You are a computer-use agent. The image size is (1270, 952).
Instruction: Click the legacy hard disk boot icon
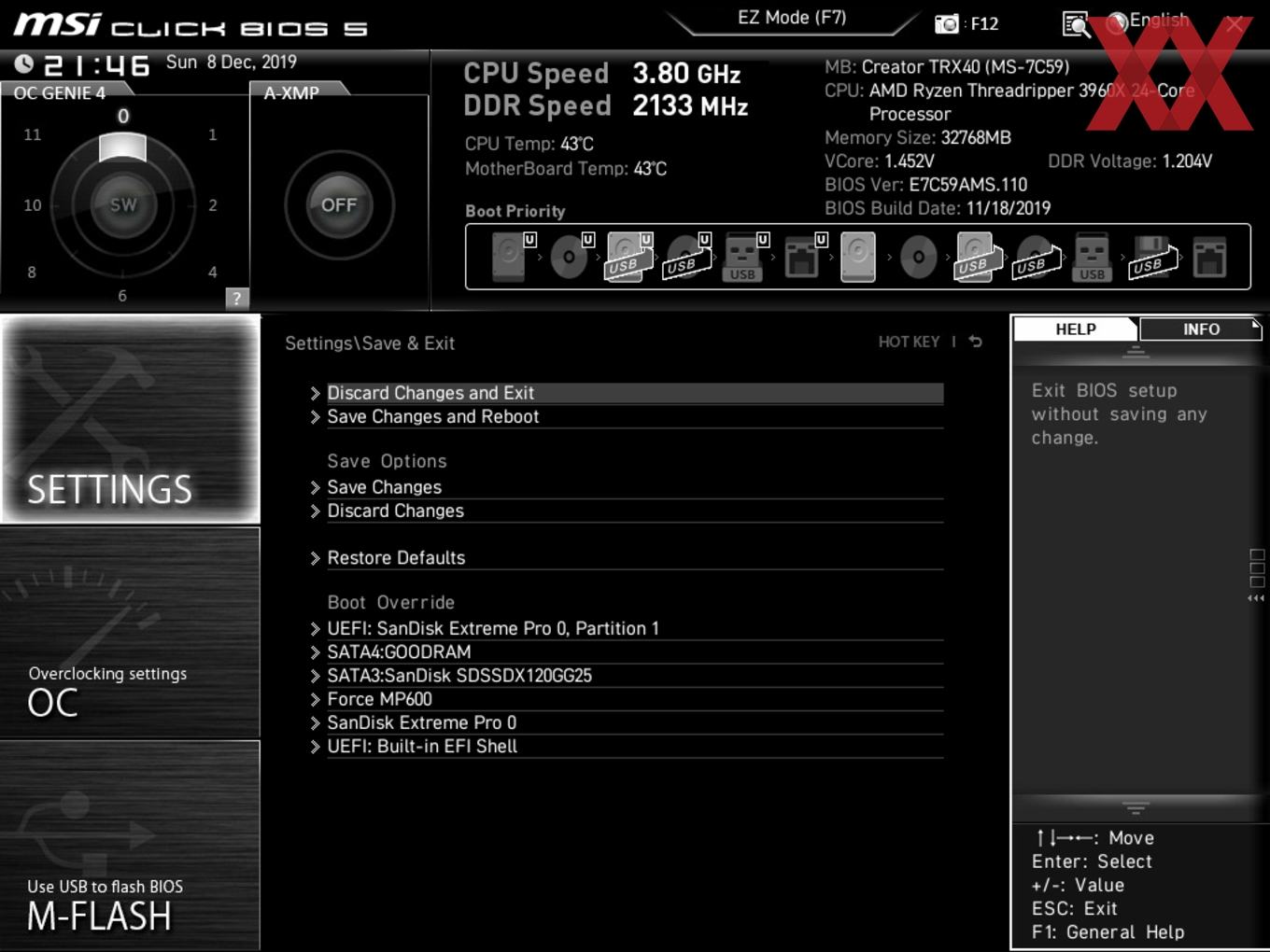click(x=858, y=257)
